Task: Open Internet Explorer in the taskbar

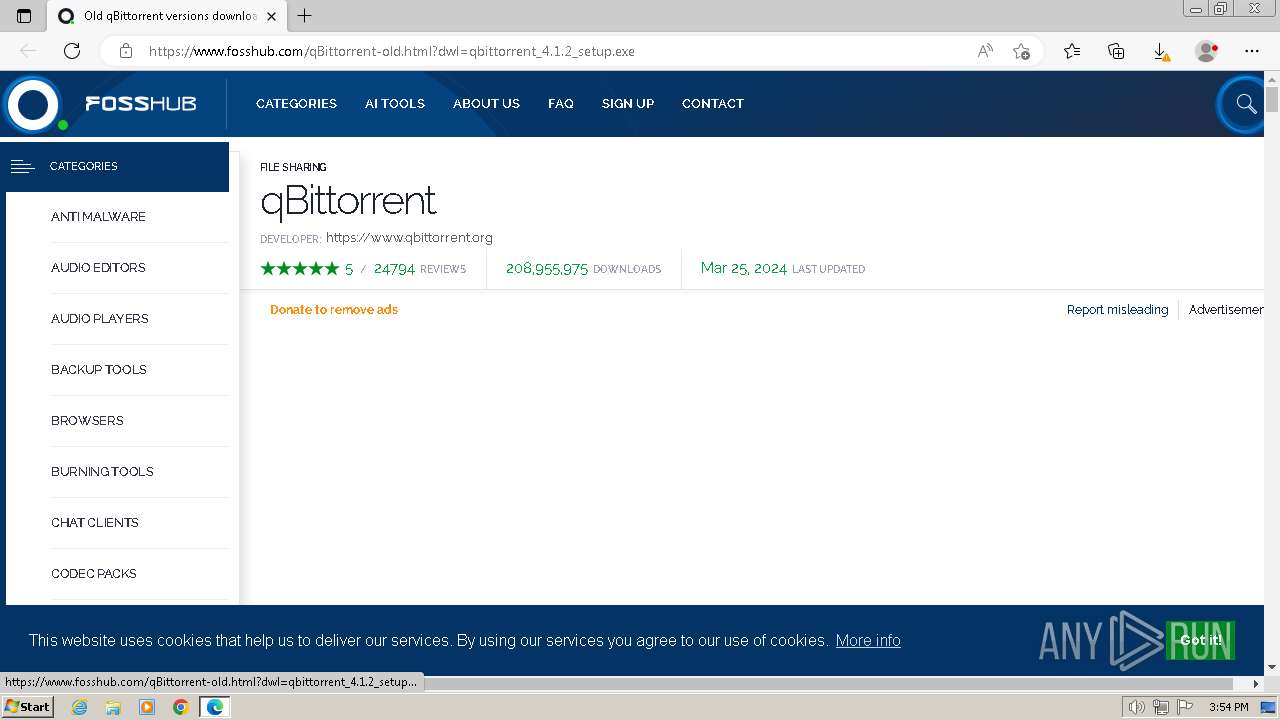Action: pyautogui.click(x=80, y=707)
